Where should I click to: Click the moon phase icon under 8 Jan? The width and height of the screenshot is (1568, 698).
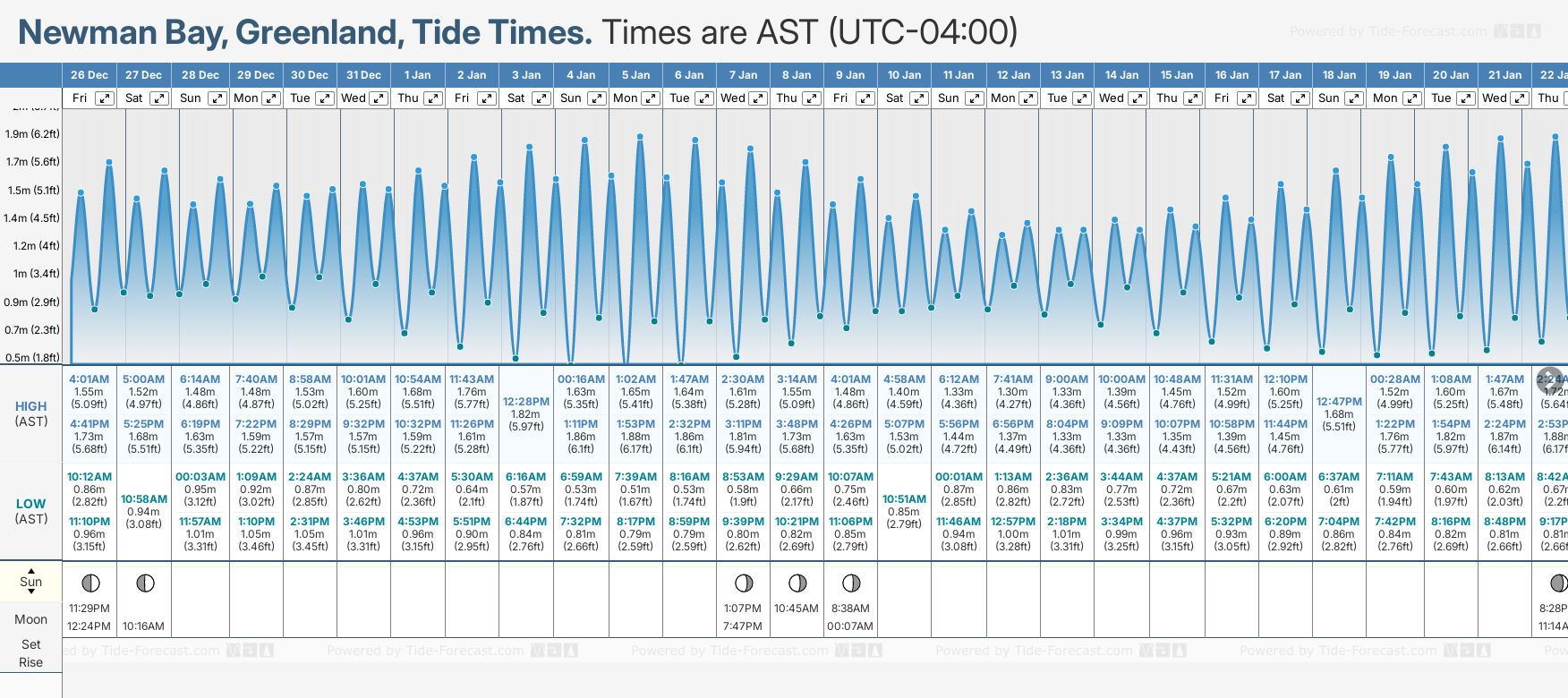797,583
